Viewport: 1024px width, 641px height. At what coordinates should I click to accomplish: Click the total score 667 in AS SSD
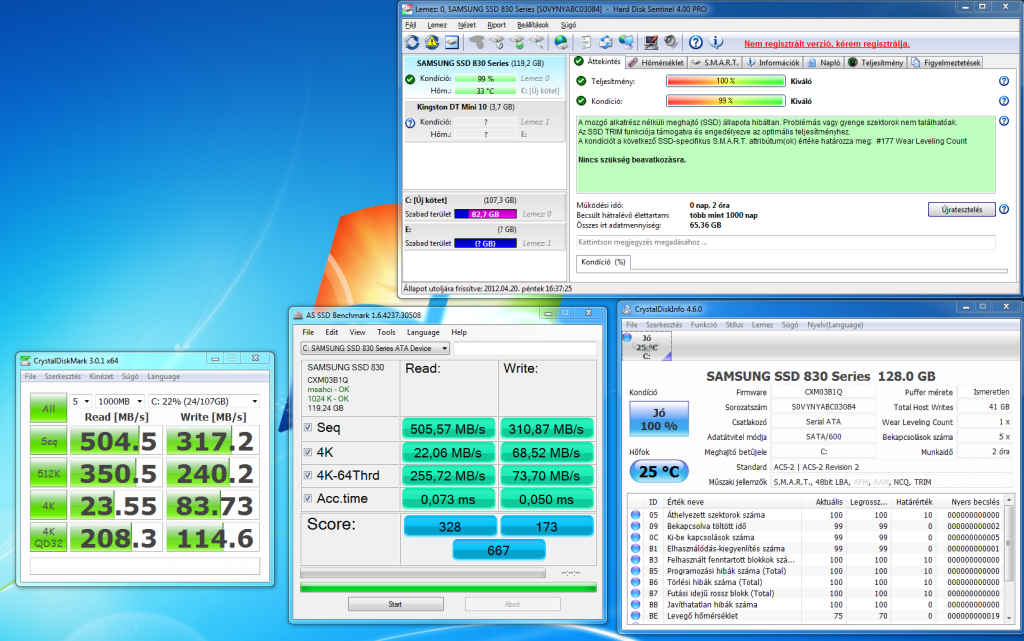498,550
